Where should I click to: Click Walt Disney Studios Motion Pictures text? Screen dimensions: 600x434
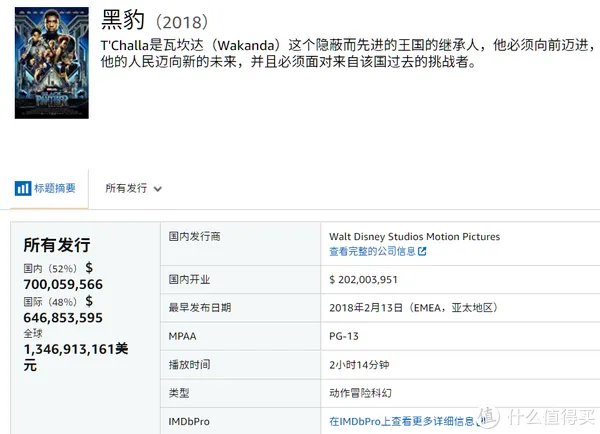(x=414, y=237)
